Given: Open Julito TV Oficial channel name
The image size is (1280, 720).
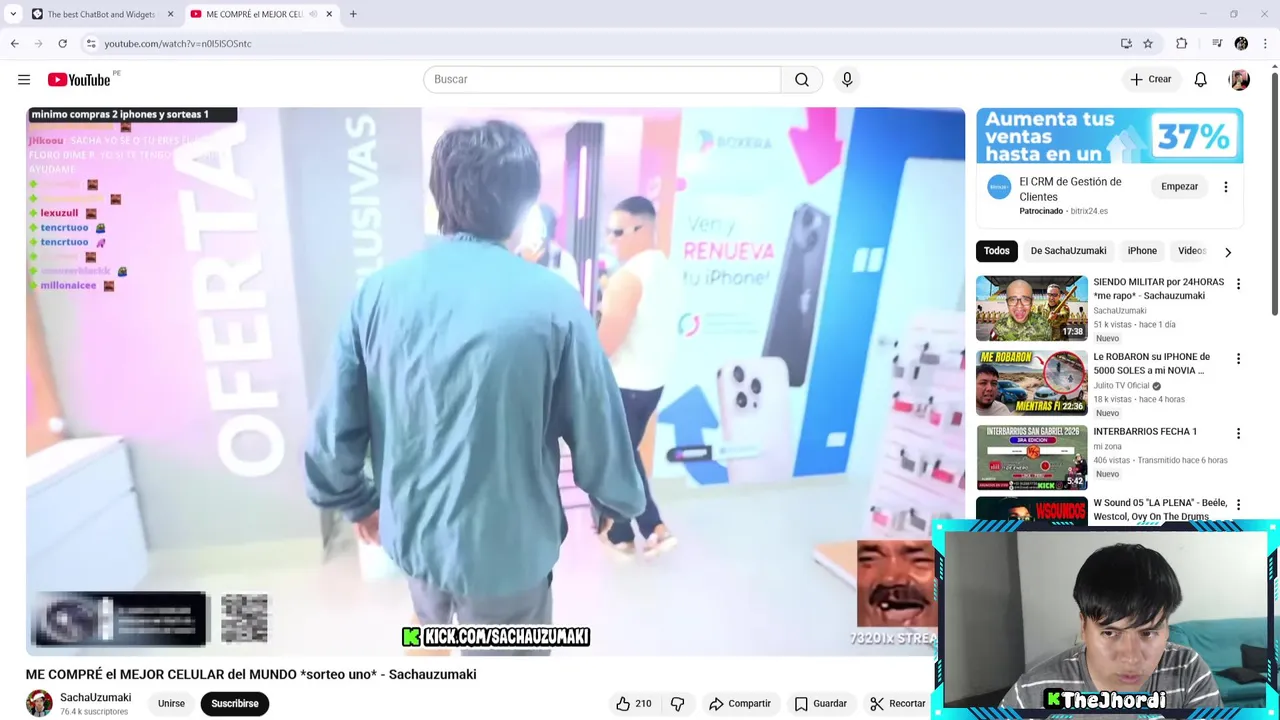Looking at the screenshot, I should [x=1121, y=385].
